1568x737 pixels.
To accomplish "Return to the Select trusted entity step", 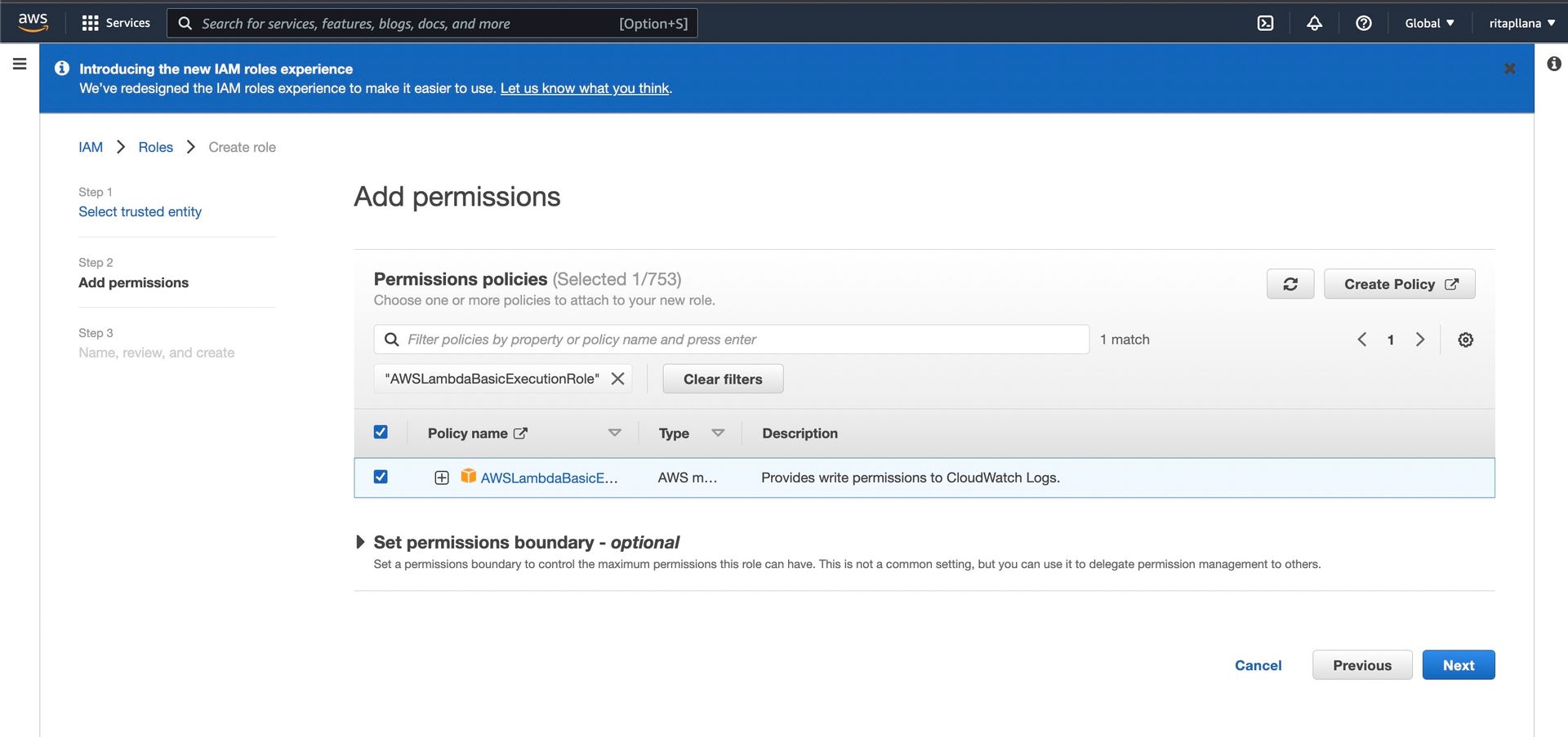I will (140, 211).
